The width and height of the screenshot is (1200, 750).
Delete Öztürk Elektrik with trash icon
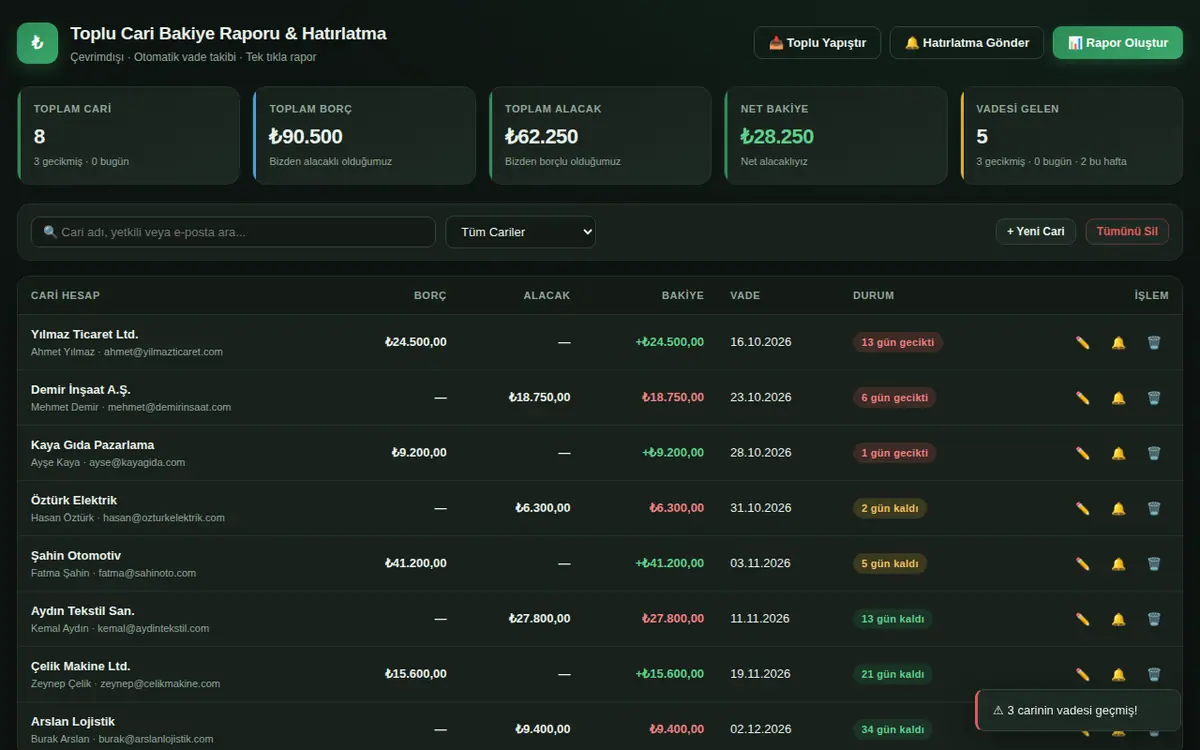pyautogui.click(x=1154, y=508)
